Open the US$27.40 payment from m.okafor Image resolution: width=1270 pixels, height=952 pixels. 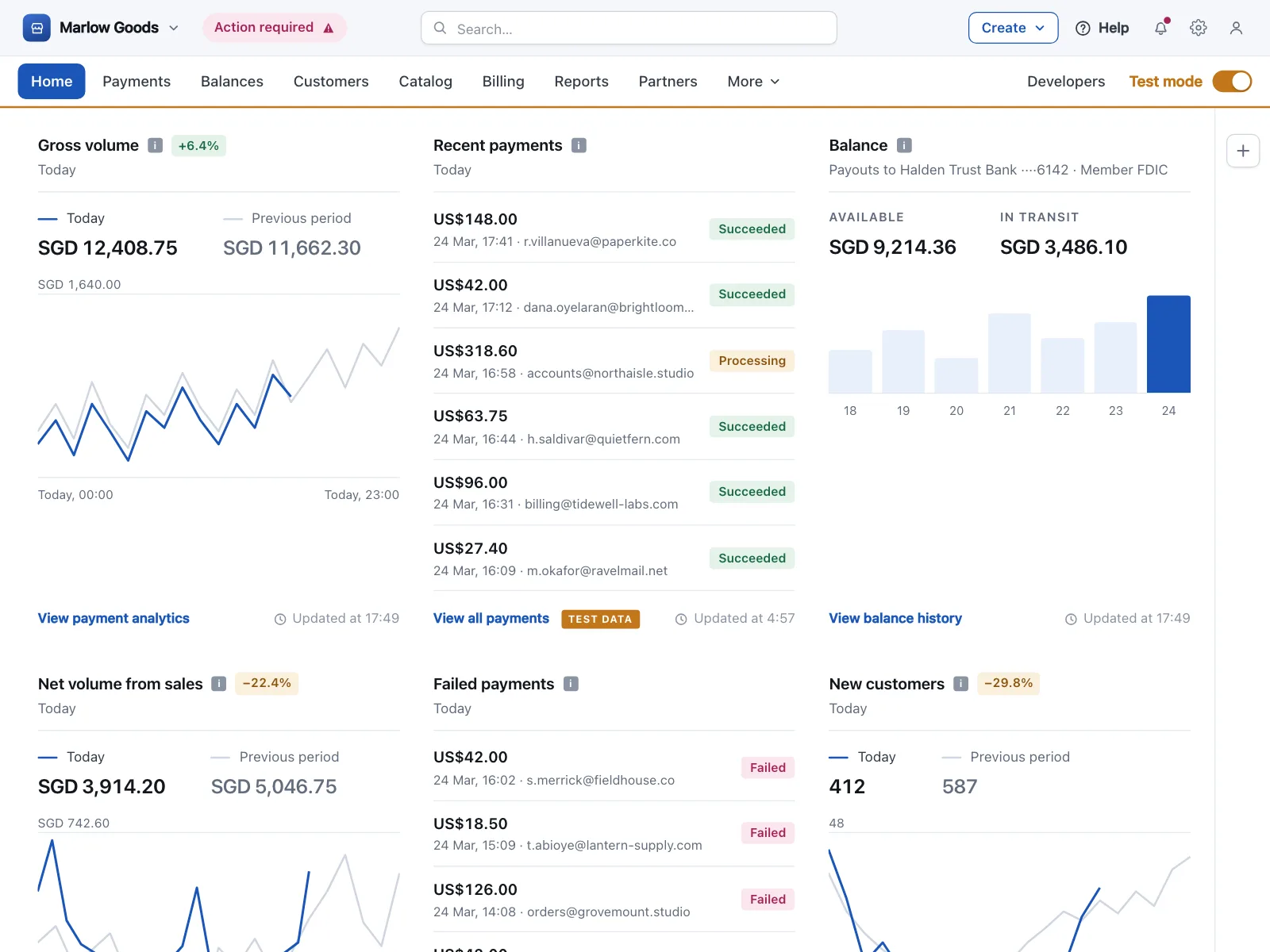coord(614,559)
